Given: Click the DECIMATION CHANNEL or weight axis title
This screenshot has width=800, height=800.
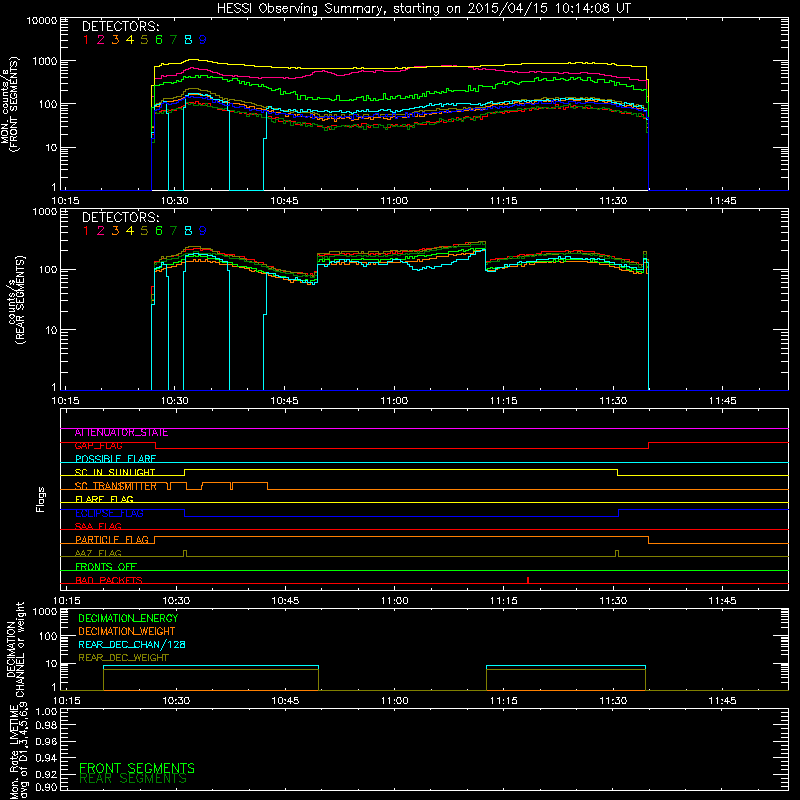Looking at the screenshot, I should 15,649.
